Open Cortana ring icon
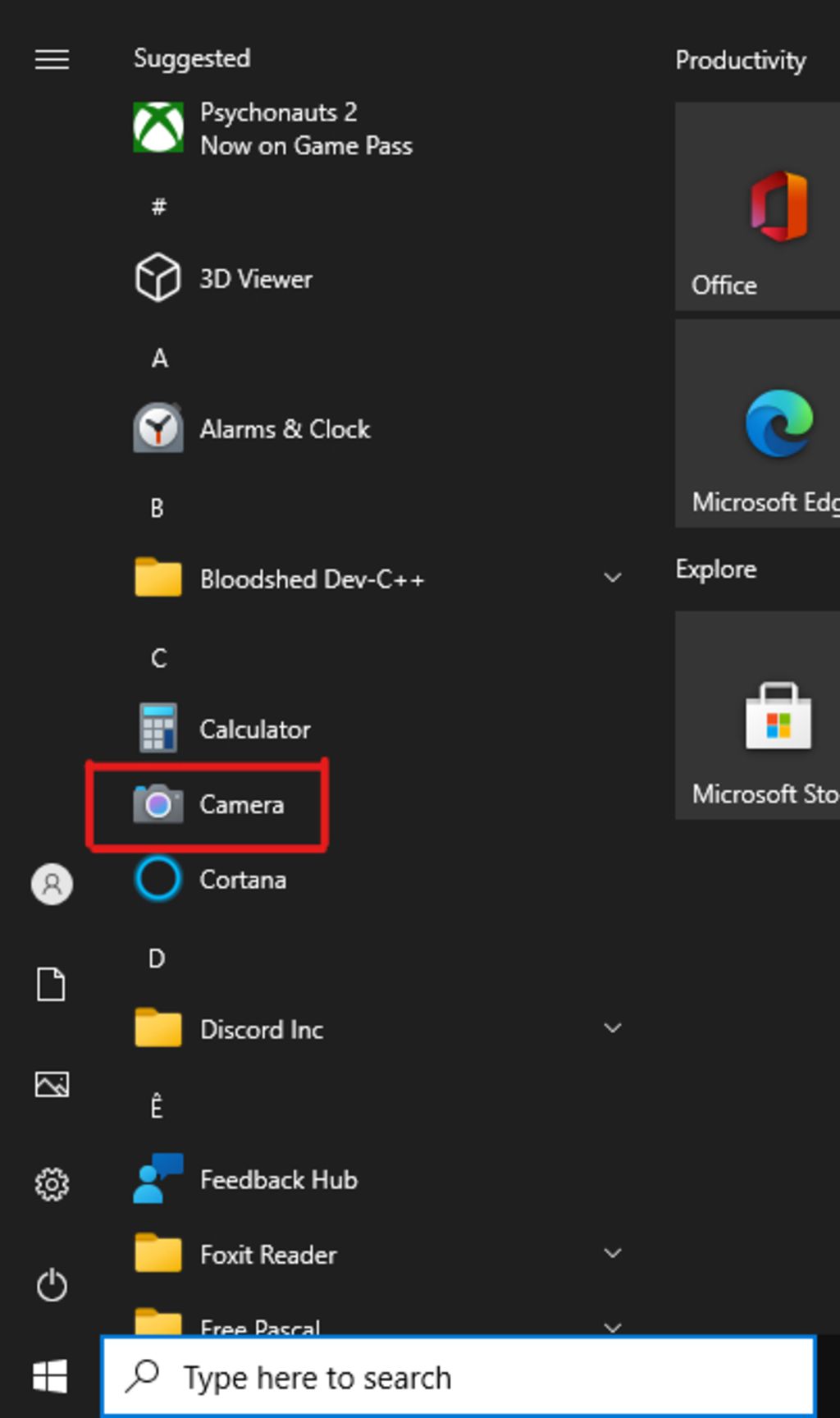Image resolution: width=840 pixels, height=1418 pixels. pos(157,879)
